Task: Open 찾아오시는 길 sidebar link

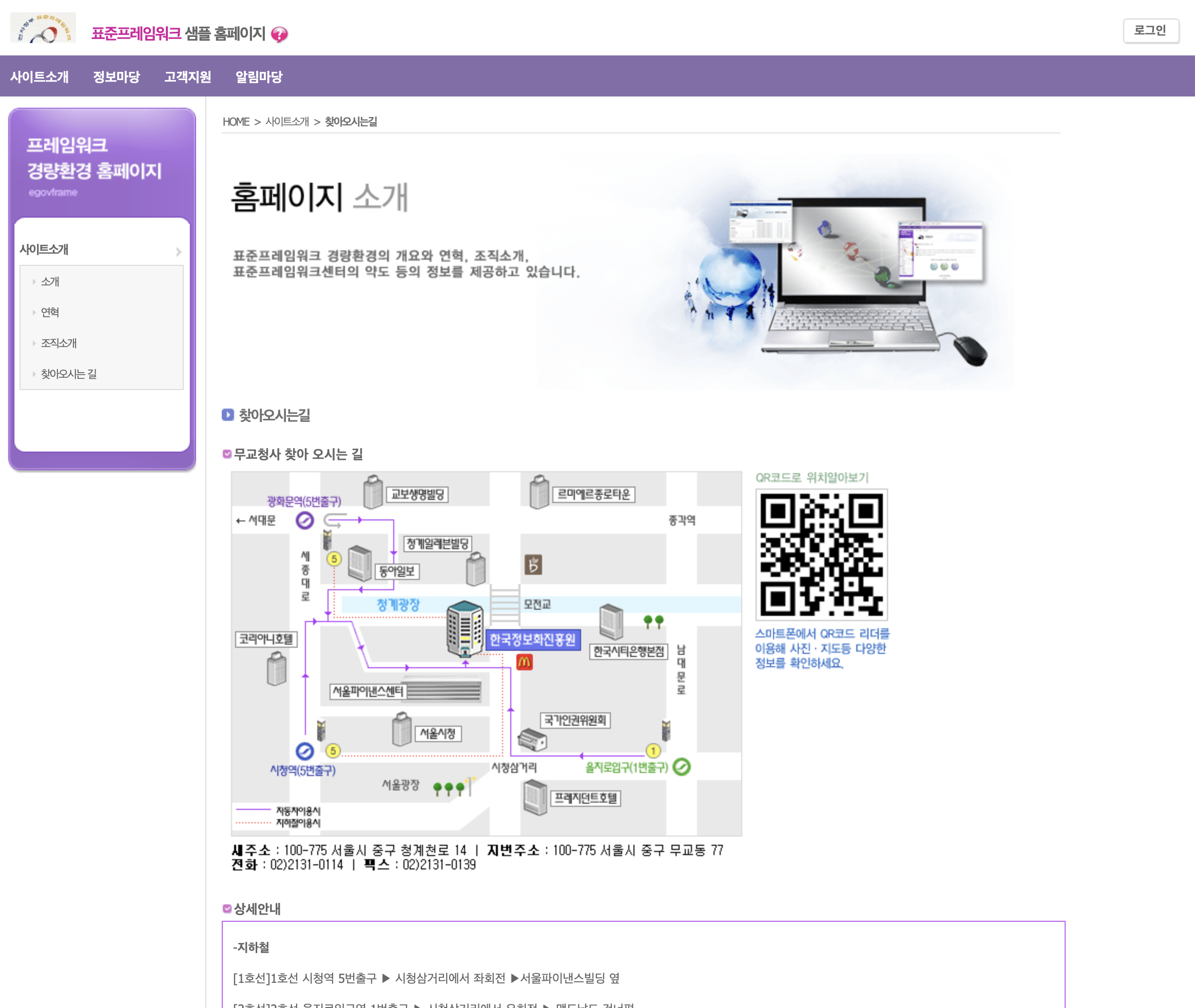Action: (x=69, y=374)
